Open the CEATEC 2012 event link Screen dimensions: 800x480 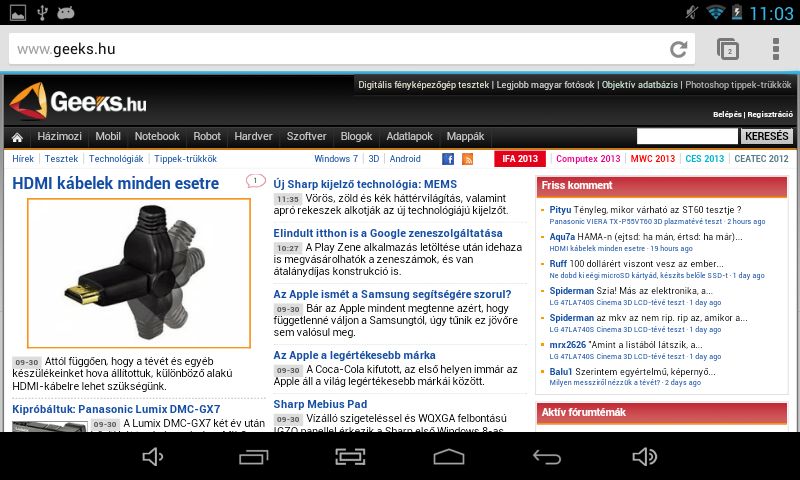(761, 159)
